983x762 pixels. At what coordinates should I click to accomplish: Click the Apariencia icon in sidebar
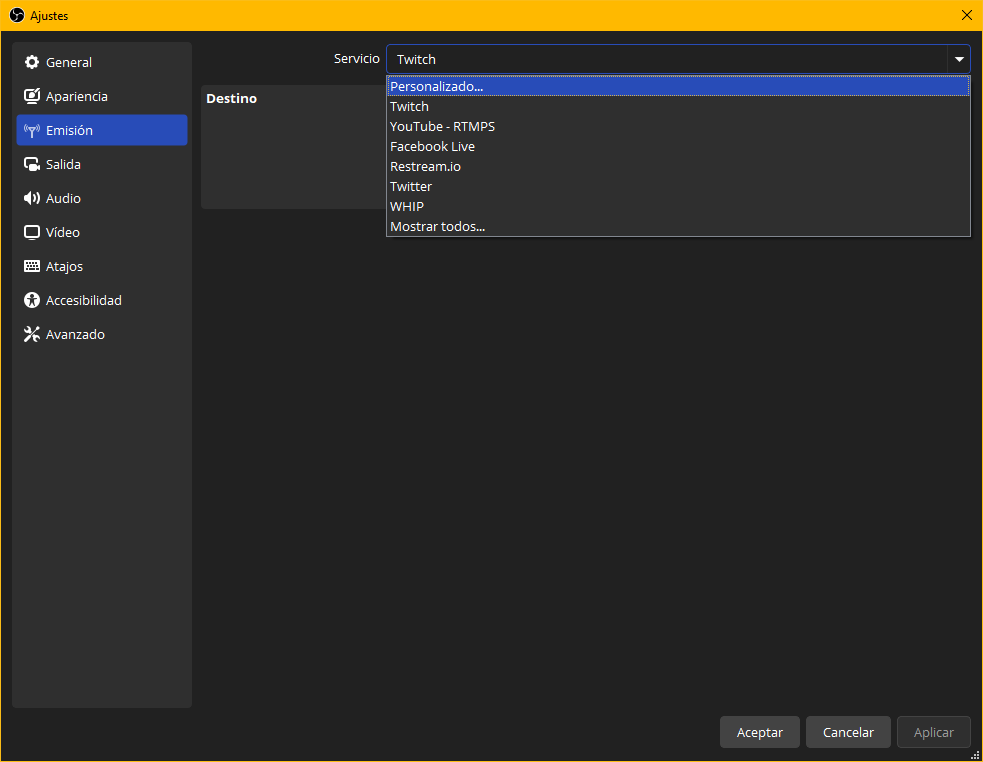tap(31, 96)
